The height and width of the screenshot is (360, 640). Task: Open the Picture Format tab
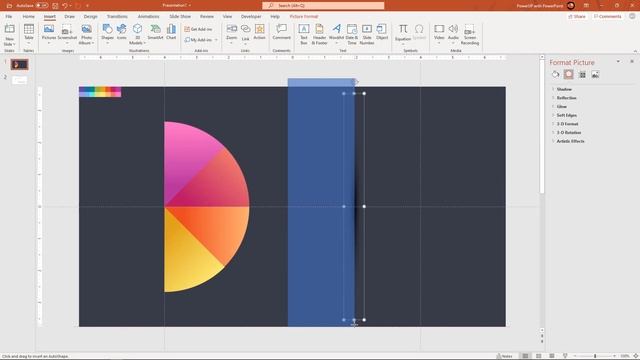(x=303, y=17)
